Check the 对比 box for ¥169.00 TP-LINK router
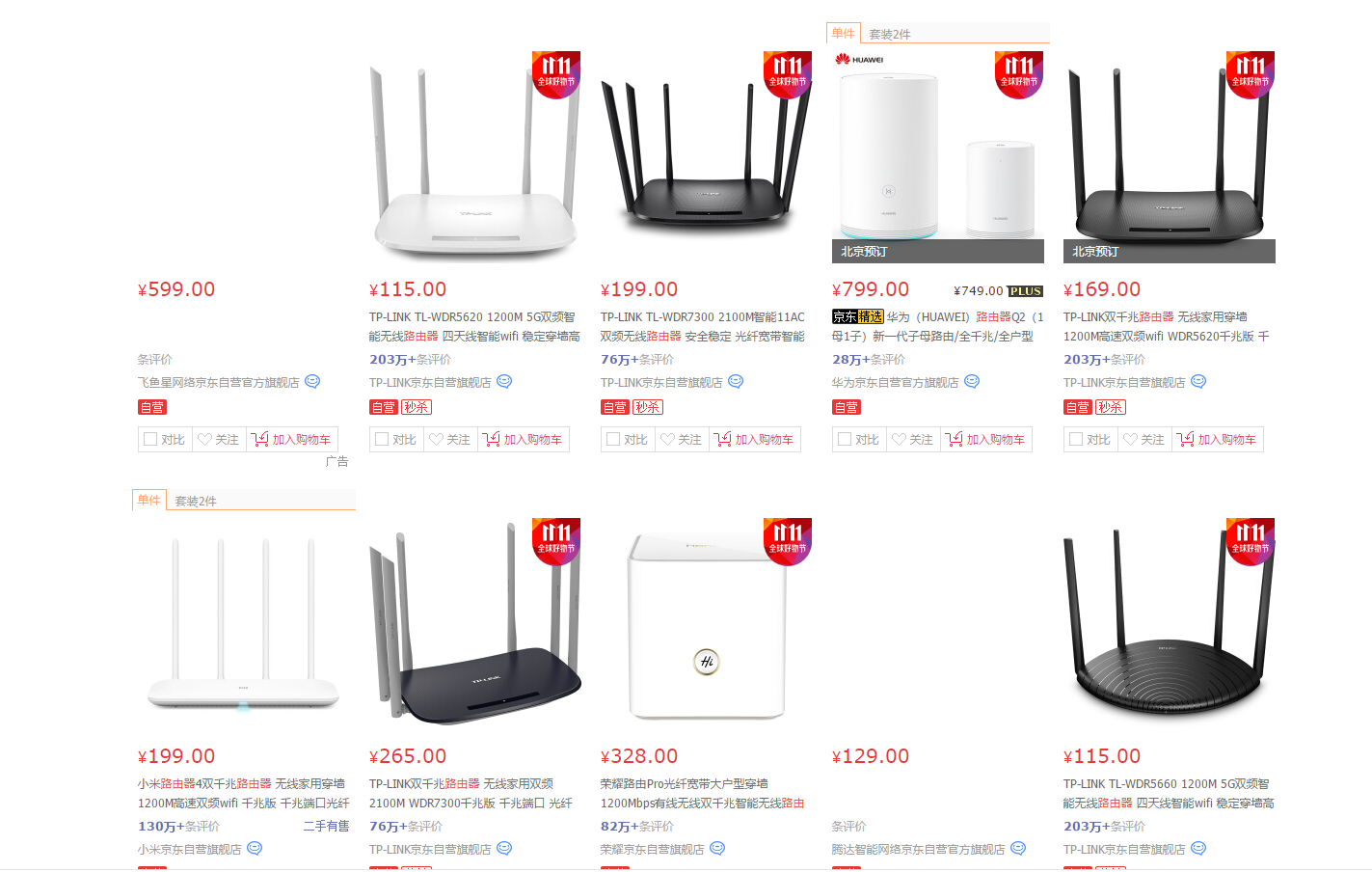Viewport: 1372px width, 872px height. coord(1076,440)
